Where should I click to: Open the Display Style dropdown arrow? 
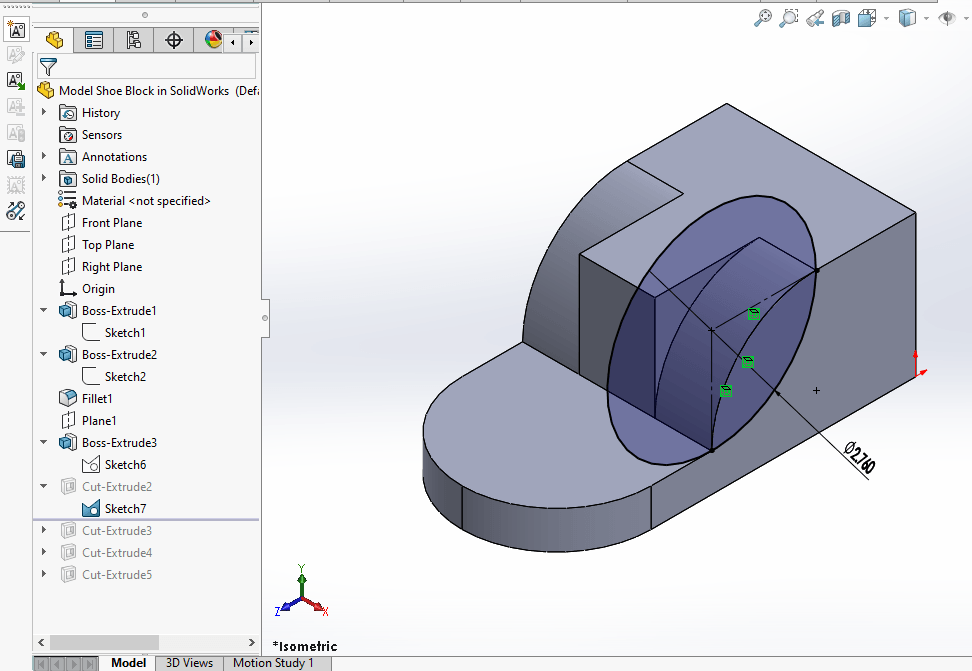[x=927, y=18]
